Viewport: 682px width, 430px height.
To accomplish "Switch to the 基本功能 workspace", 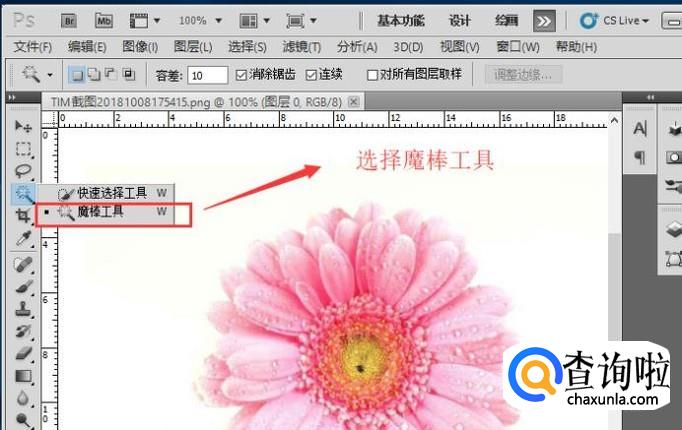I will 401,20.
